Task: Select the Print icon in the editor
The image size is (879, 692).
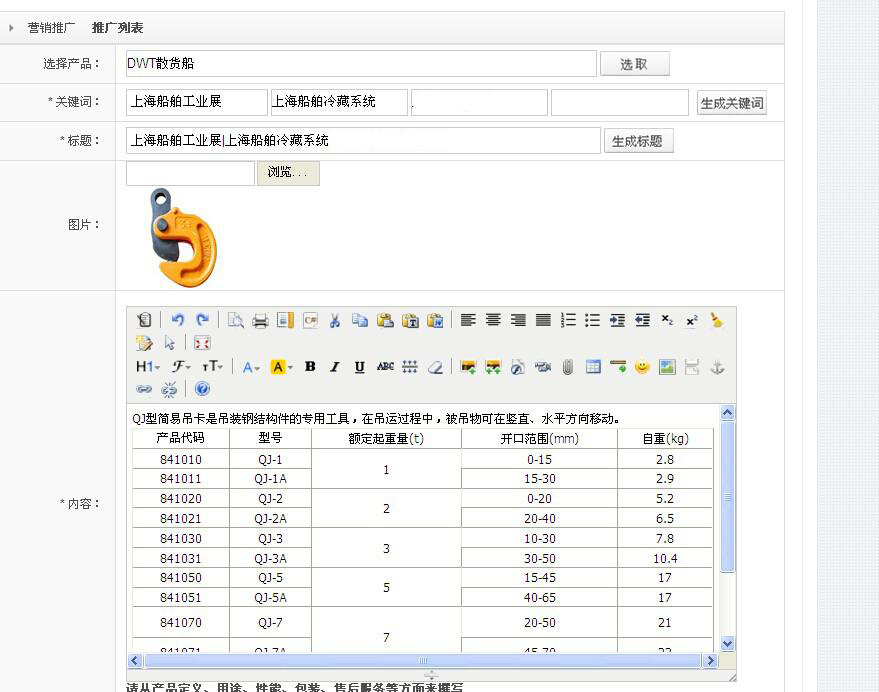Action: [261, 319]
